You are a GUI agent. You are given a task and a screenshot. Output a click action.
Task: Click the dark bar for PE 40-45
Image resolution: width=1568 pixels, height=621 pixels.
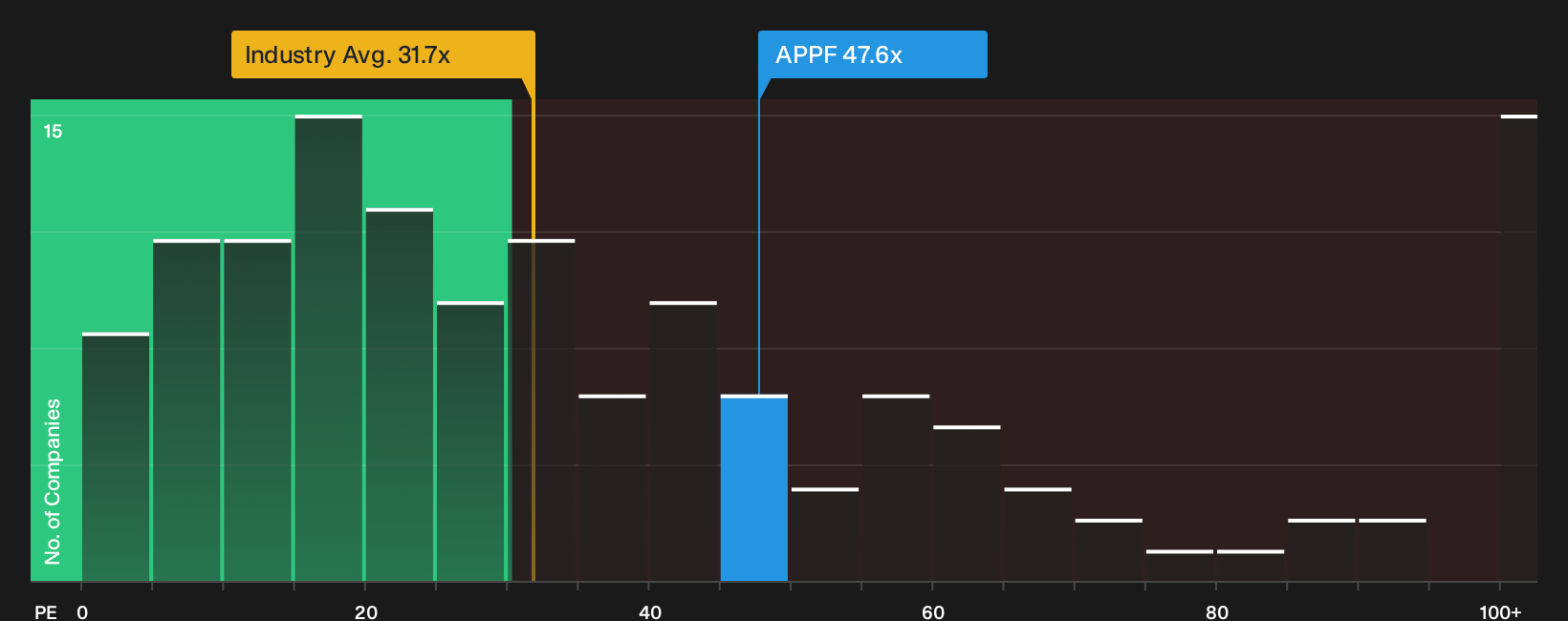click(684, 441)
